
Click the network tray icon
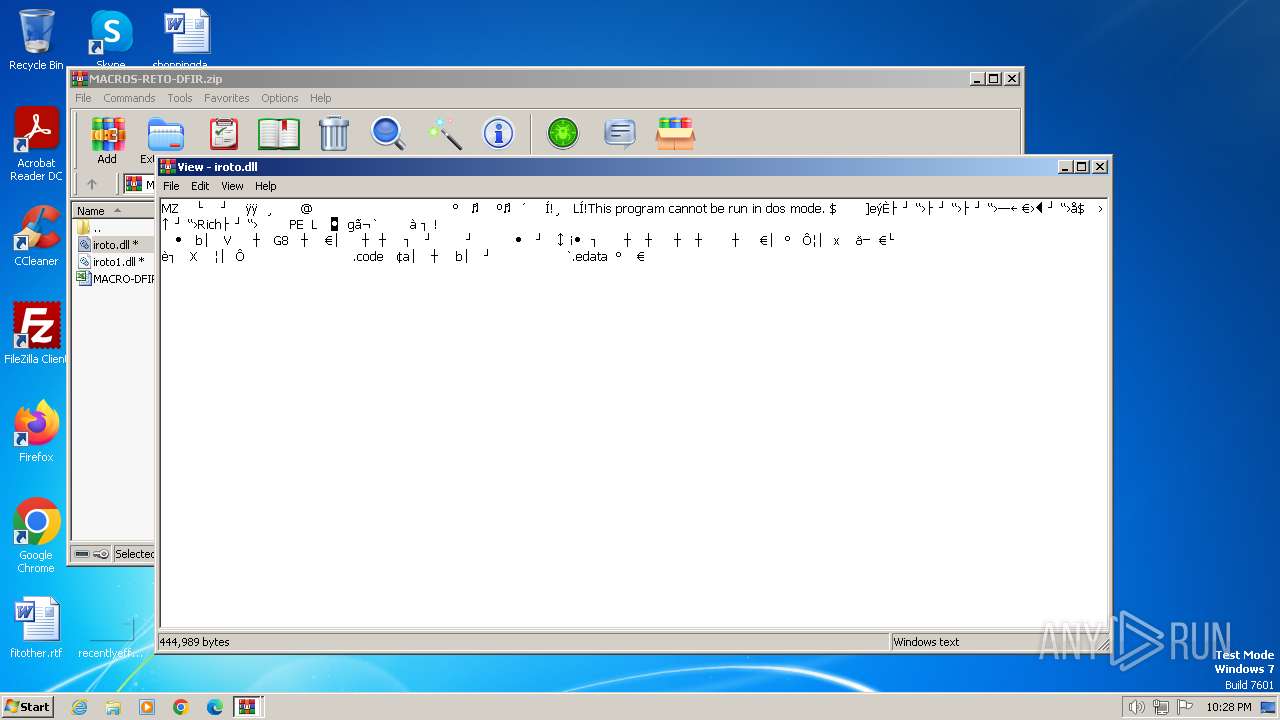pyautogui.click(x=1161, y=707)
